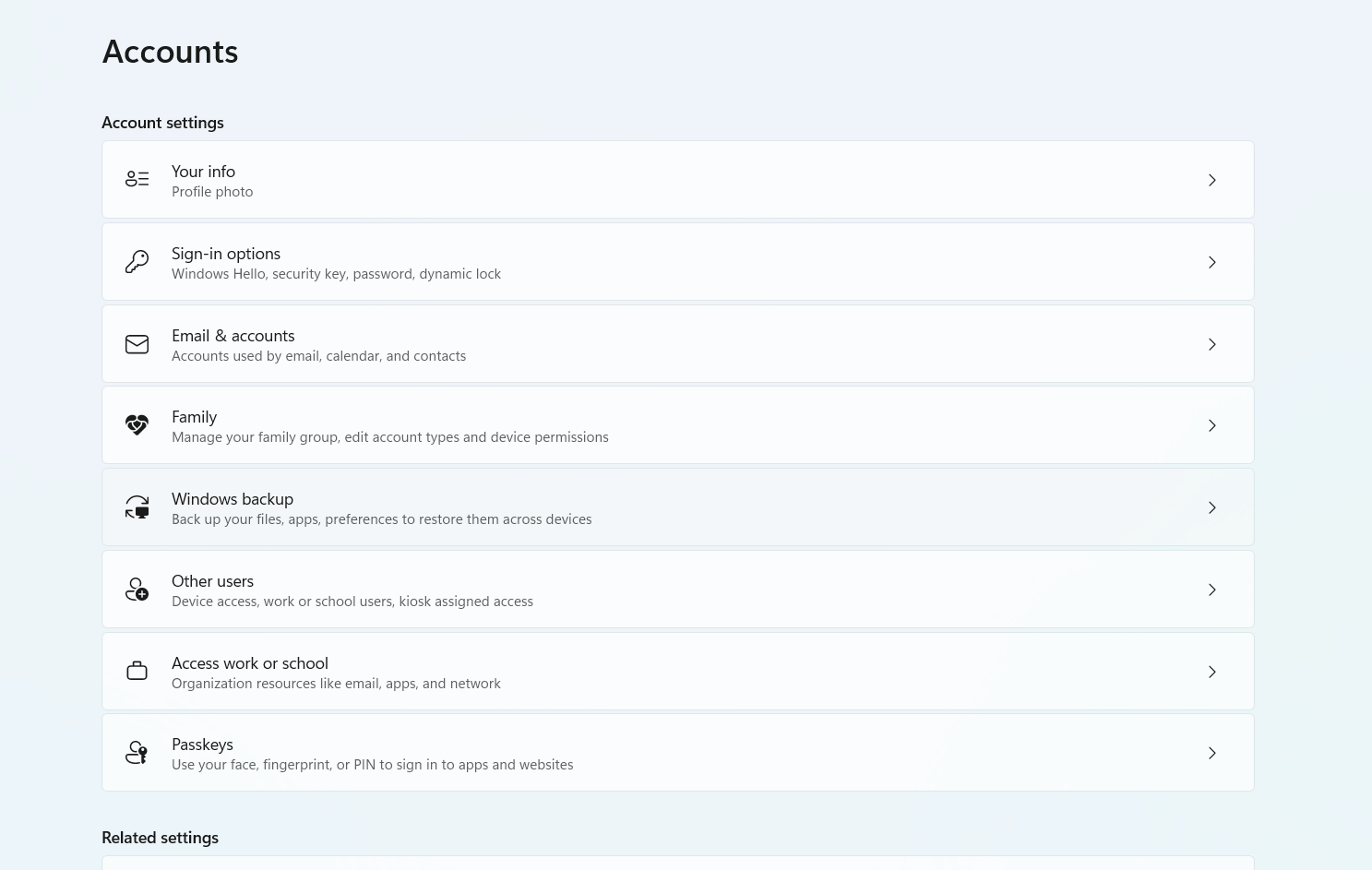
Task: Open Family settings via its description
Action: (389, 437)
